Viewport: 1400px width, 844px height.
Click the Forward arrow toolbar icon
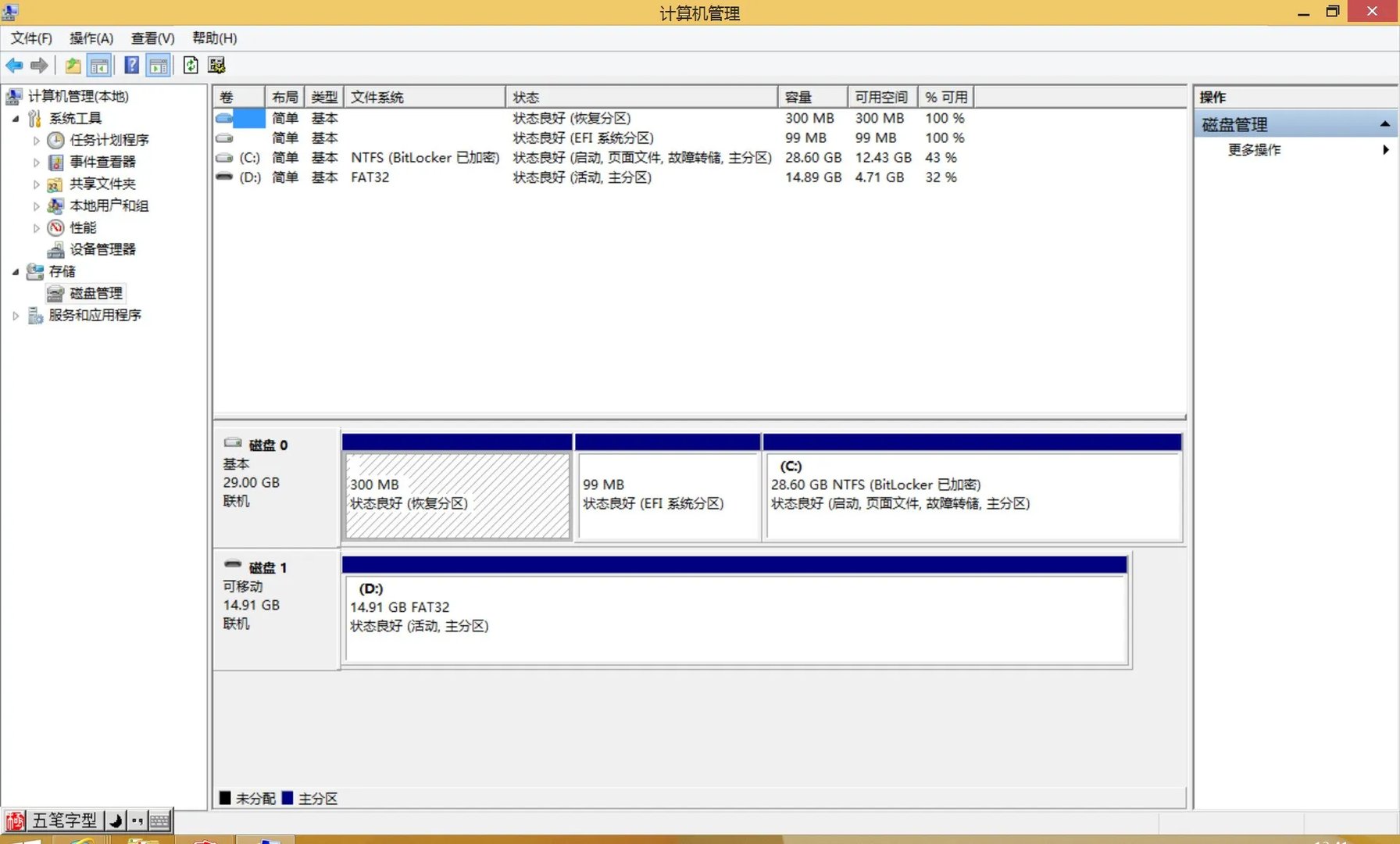click(39, 66)
